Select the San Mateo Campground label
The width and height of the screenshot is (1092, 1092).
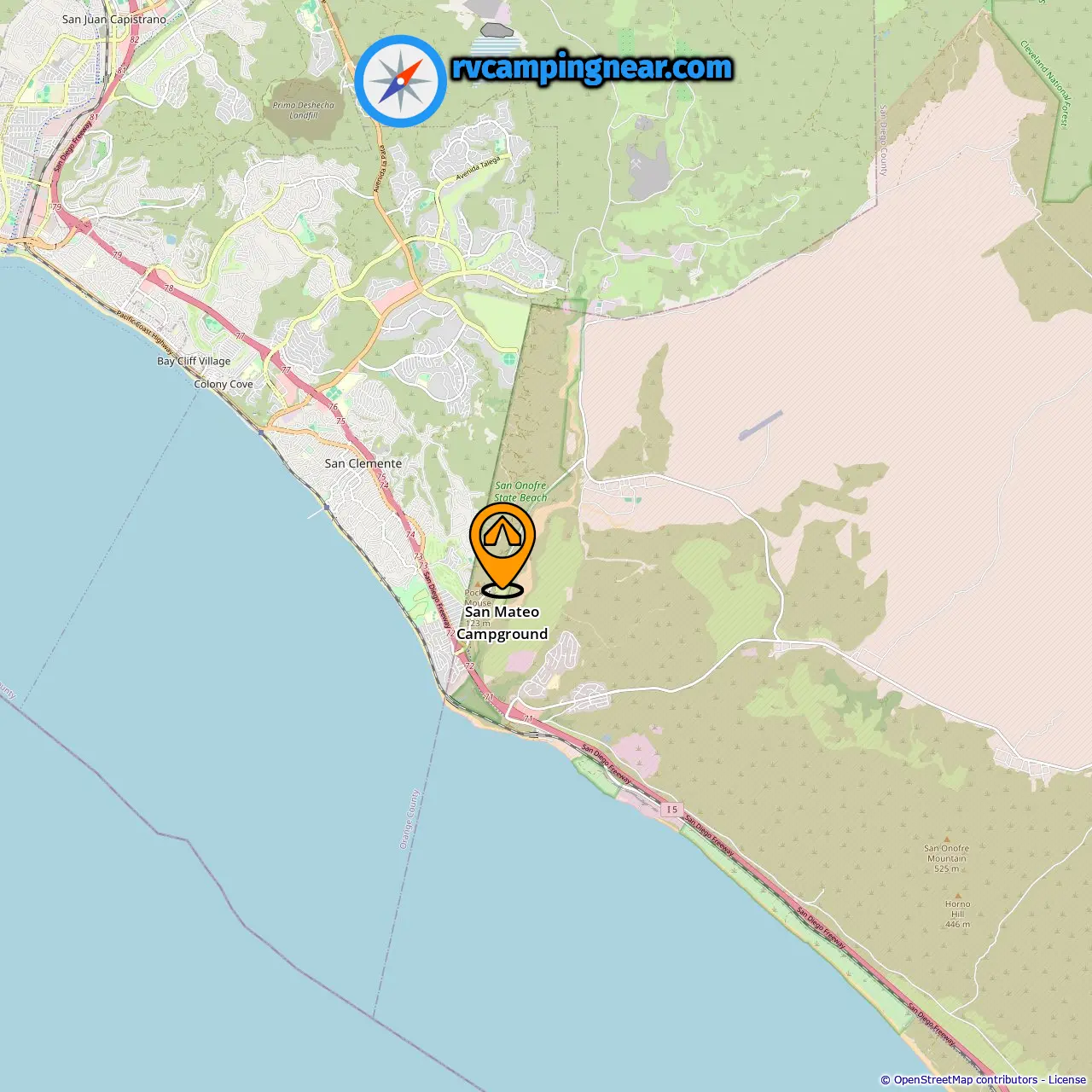tap(502, 623)
